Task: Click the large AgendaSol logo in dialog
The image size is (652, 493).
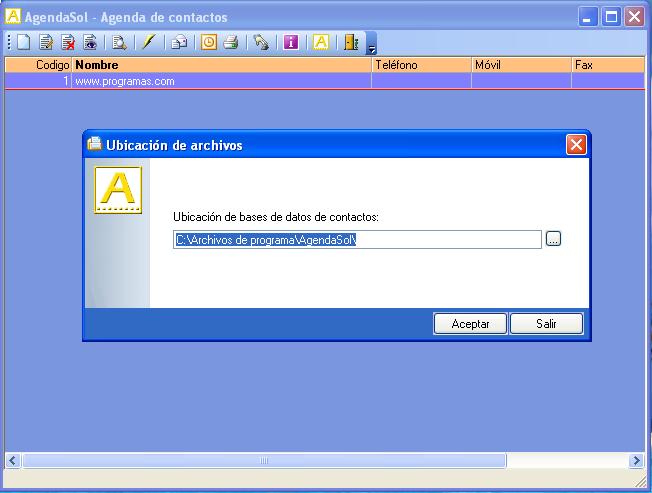Action: click(118, 190)
